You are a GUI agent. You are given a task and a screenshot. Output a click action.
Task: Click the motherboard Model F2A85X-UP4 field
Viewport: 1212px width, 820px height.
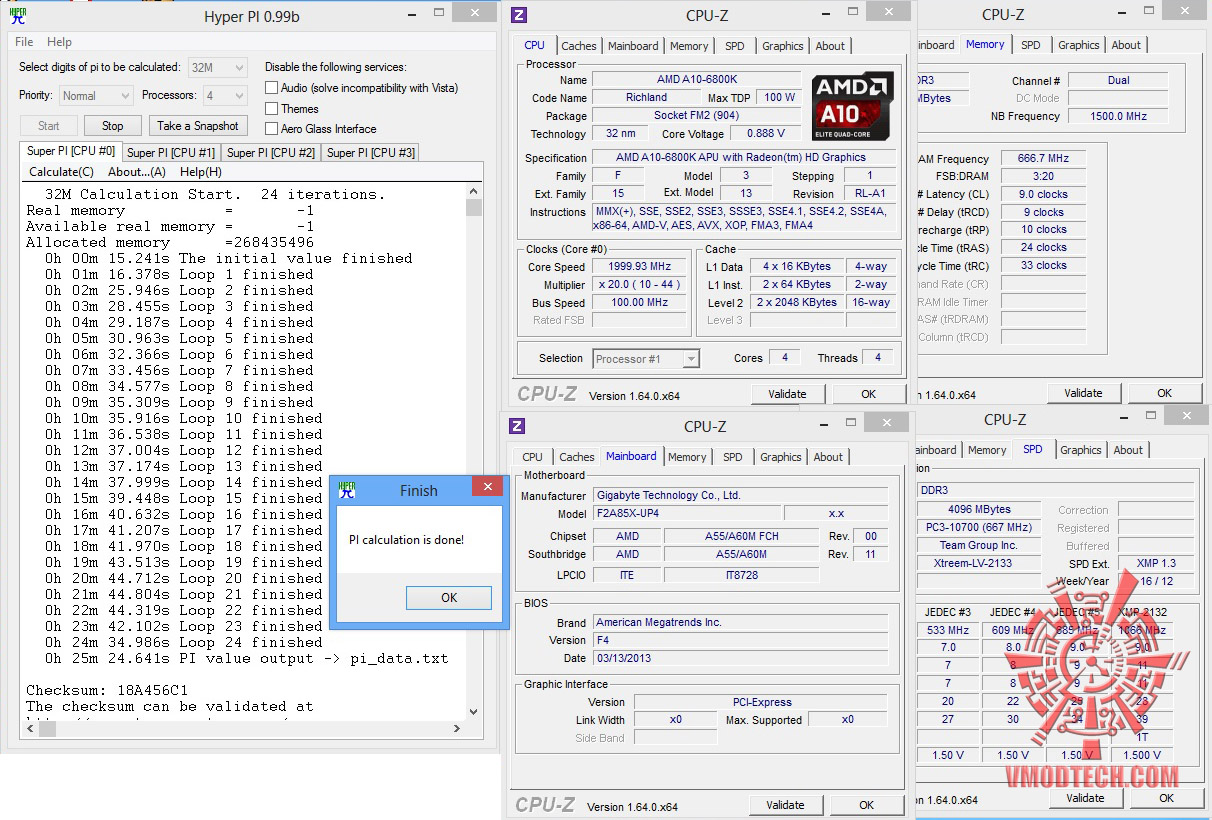coord(688,513)
